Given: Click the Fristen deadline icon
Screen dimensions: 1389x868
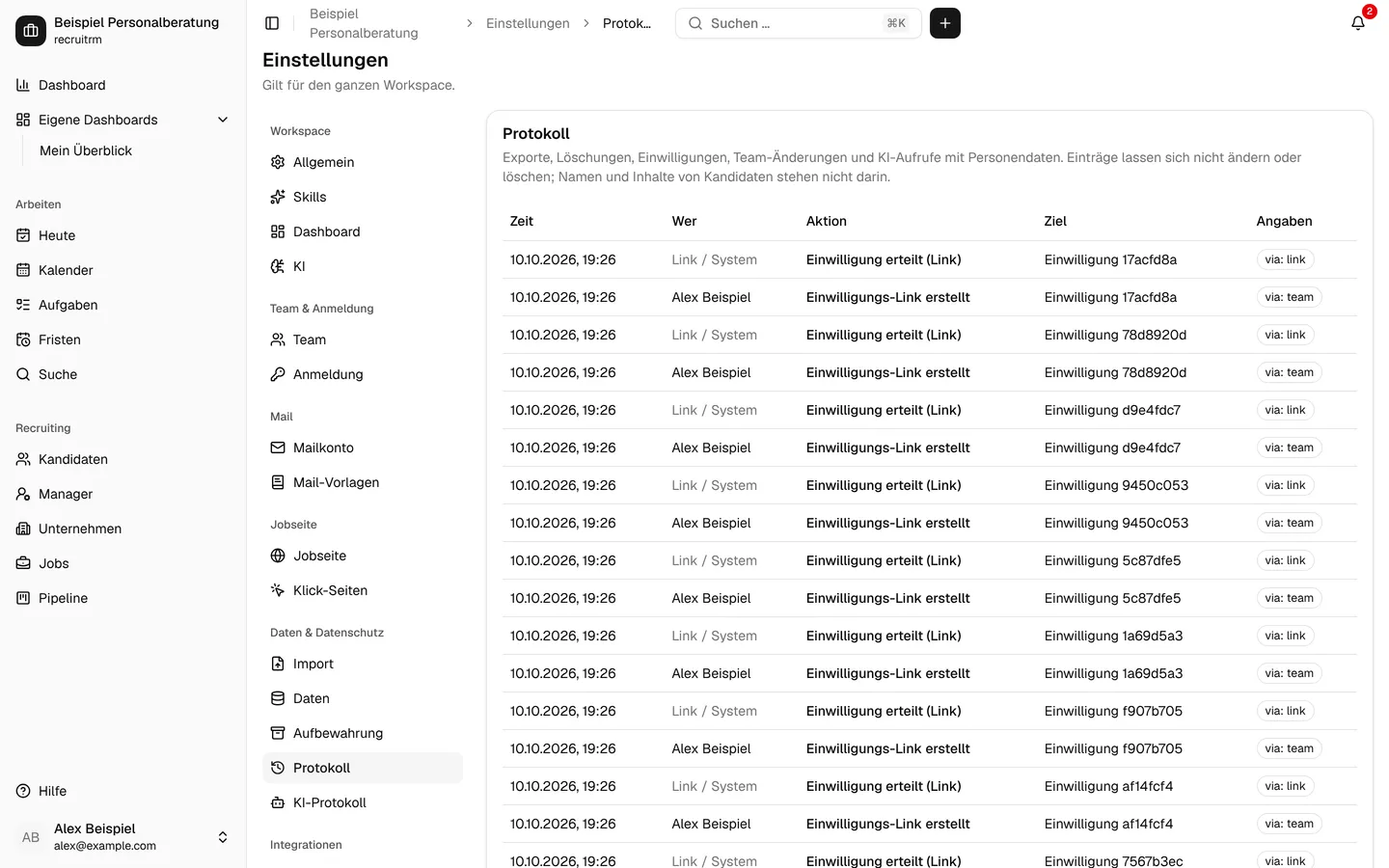Looking at the screenshot, I should (x=23, y=339).
